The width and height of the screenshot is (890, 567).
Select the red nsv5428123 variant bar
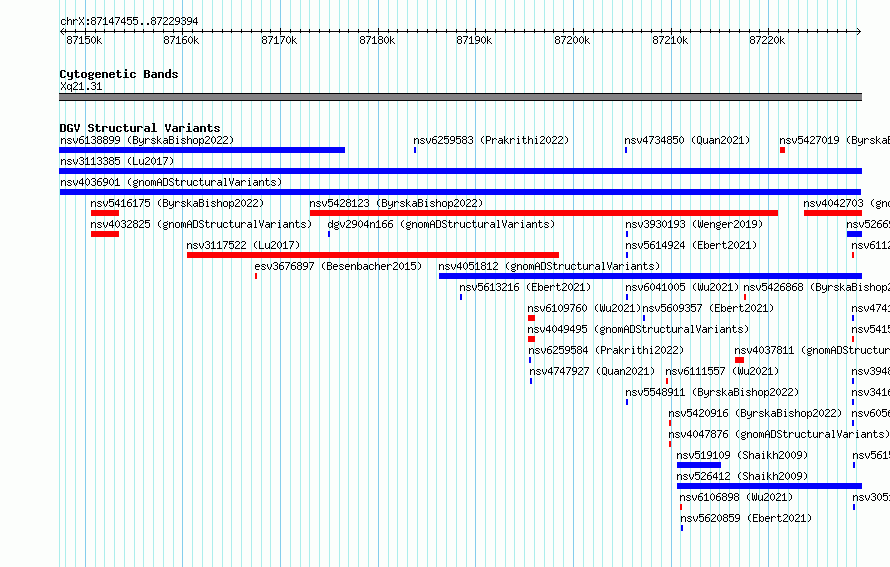pyautogui.click(x=544, y=213)
